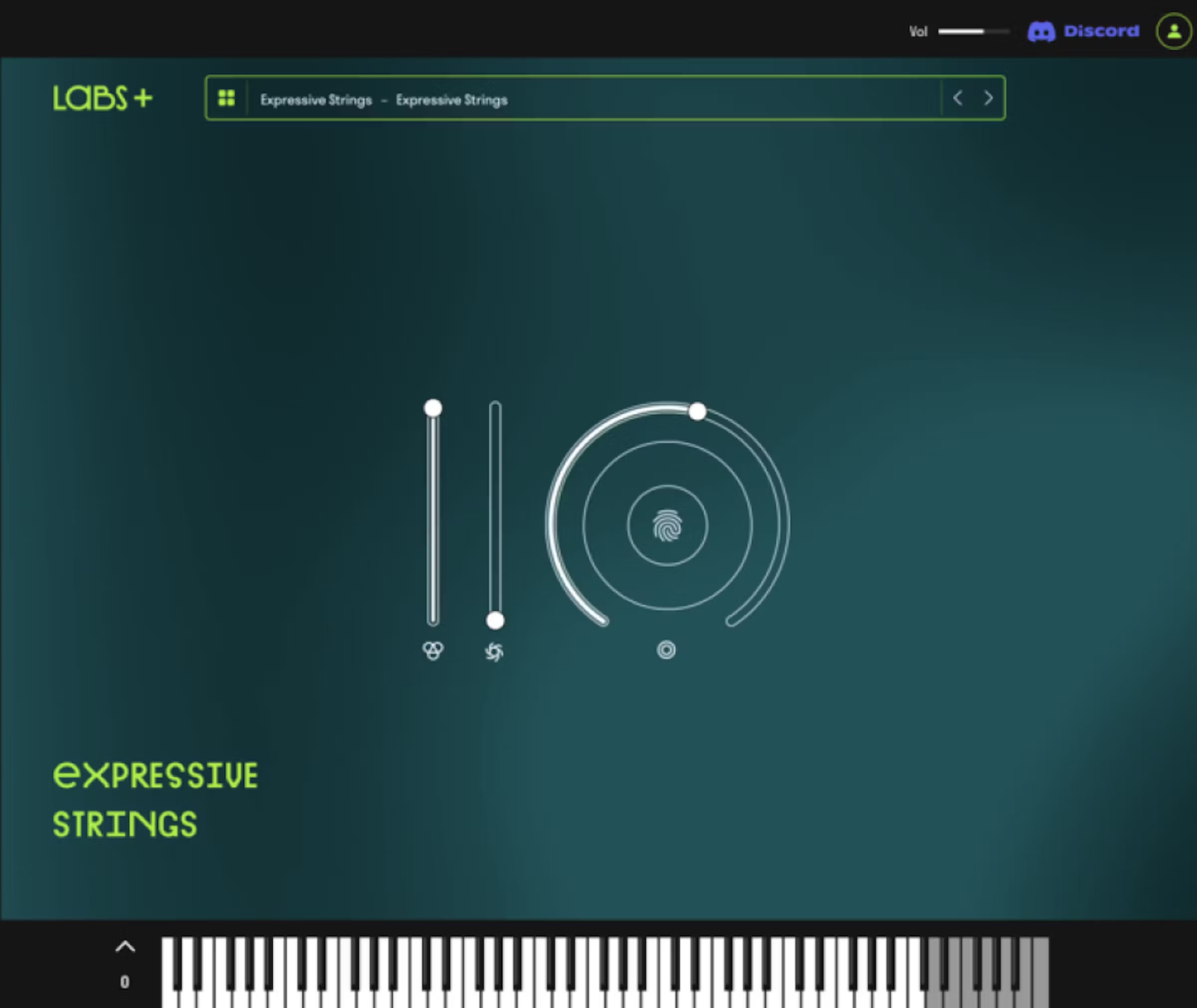The image size is (1197, 1008).
Task: Click the fingerprint icon in the dial center
Action: (667, 525)
